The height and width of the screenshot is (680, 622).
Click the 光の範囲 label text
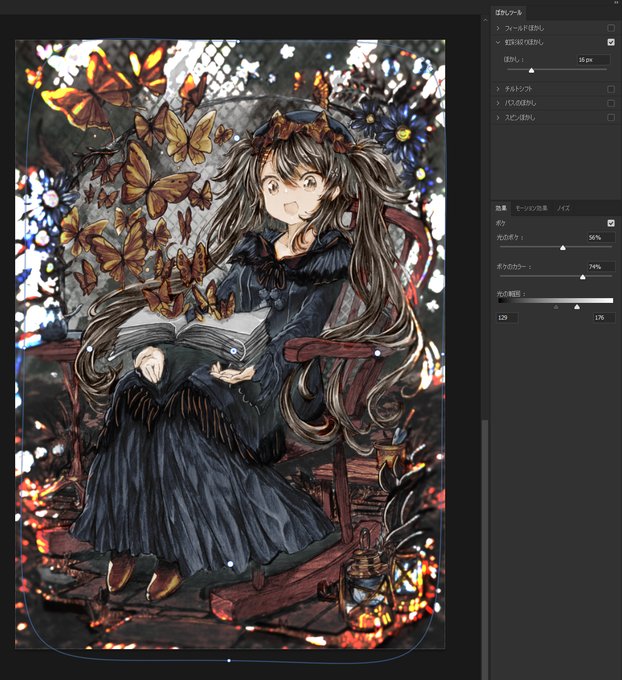pyautogui.click(x=511, y=294)
